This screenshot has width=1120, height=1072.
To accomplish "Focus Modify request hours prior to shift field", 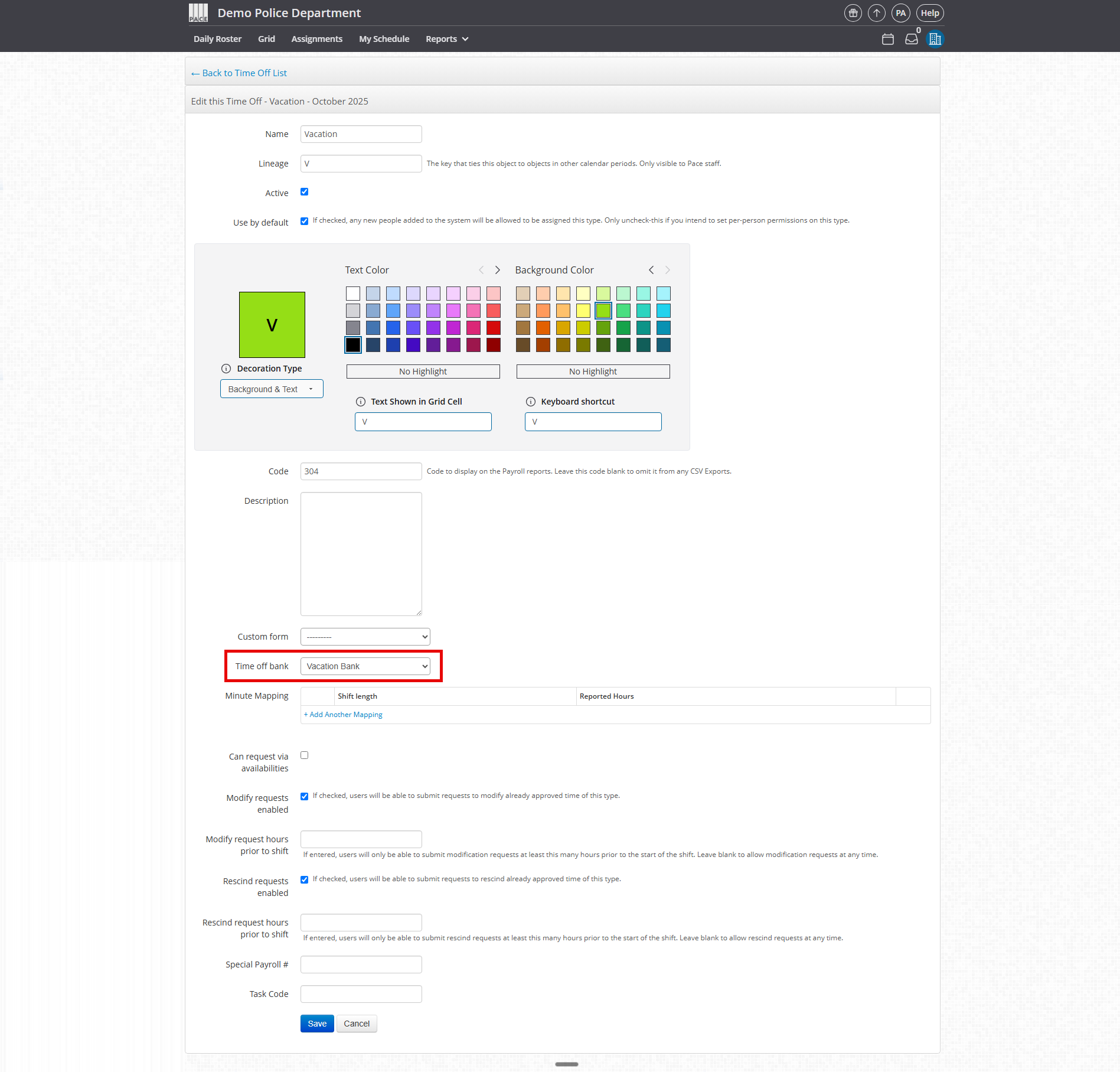I will point(361,839).
